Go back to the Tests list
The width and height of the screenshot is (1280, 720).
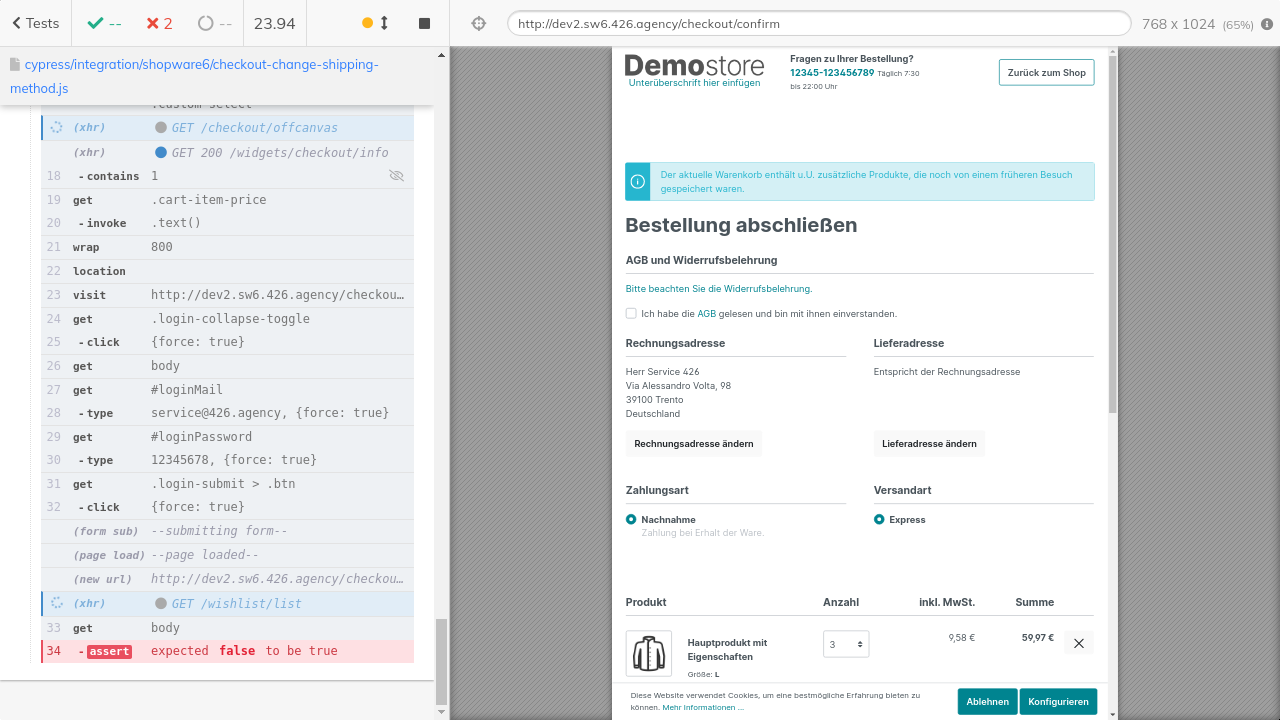click(35, 23)
